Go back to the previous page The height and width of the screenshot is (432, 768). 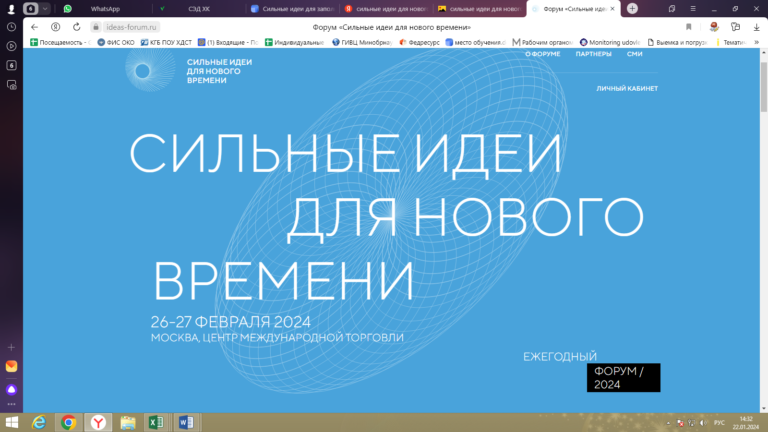[34, 27]
